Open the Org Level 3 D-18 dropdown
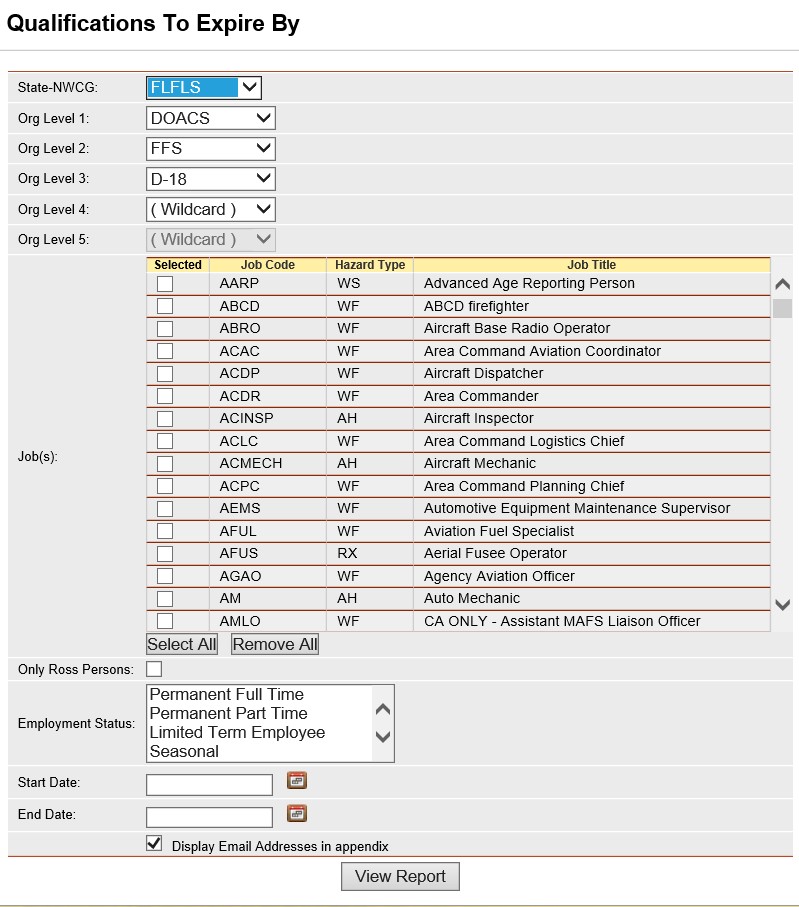The height and width of the screenshot is (907, 799). [x=211, y=179]
